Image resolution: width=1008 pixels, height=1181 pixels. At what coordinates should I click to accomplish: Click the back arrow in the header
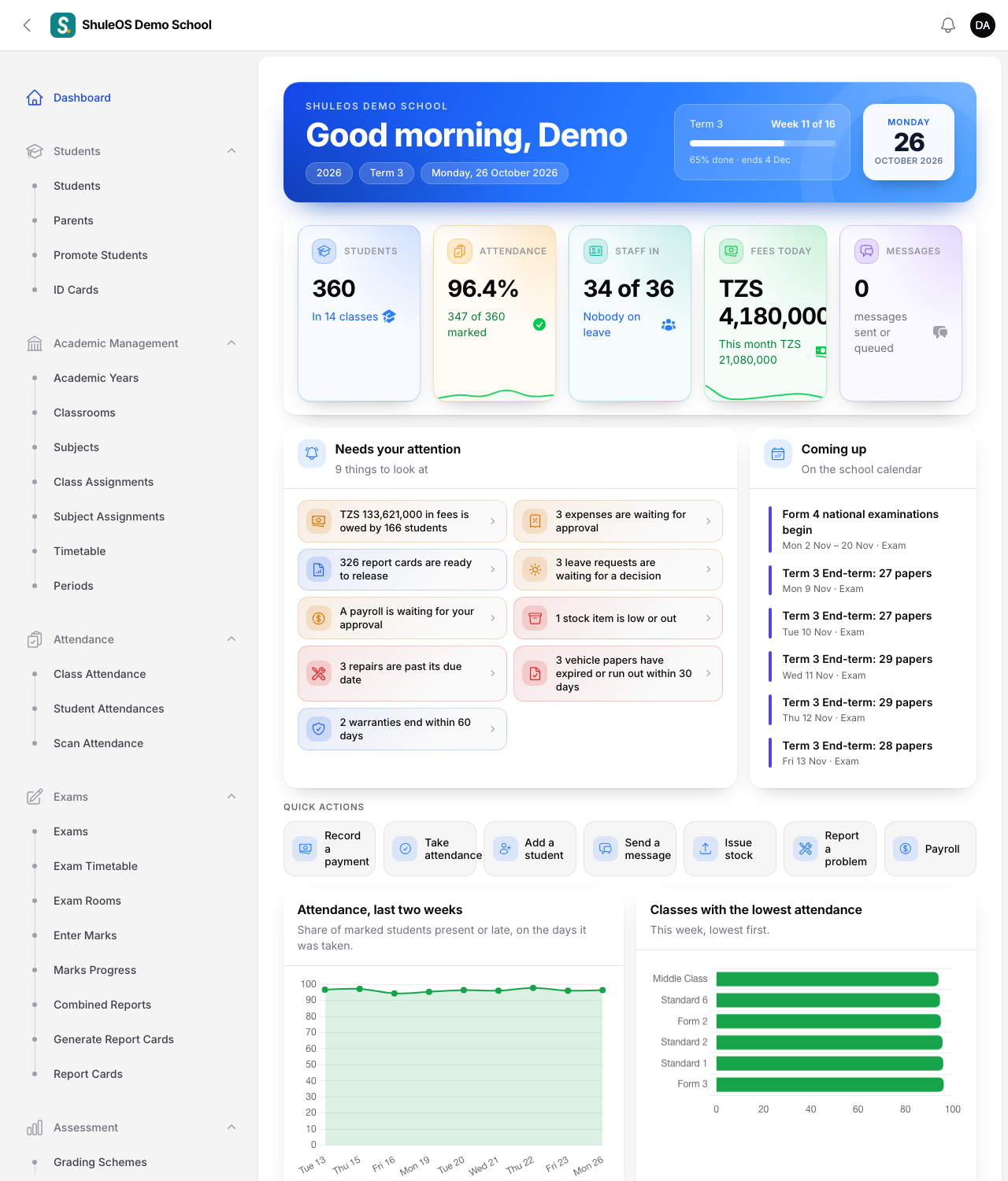tap(27, 25)
